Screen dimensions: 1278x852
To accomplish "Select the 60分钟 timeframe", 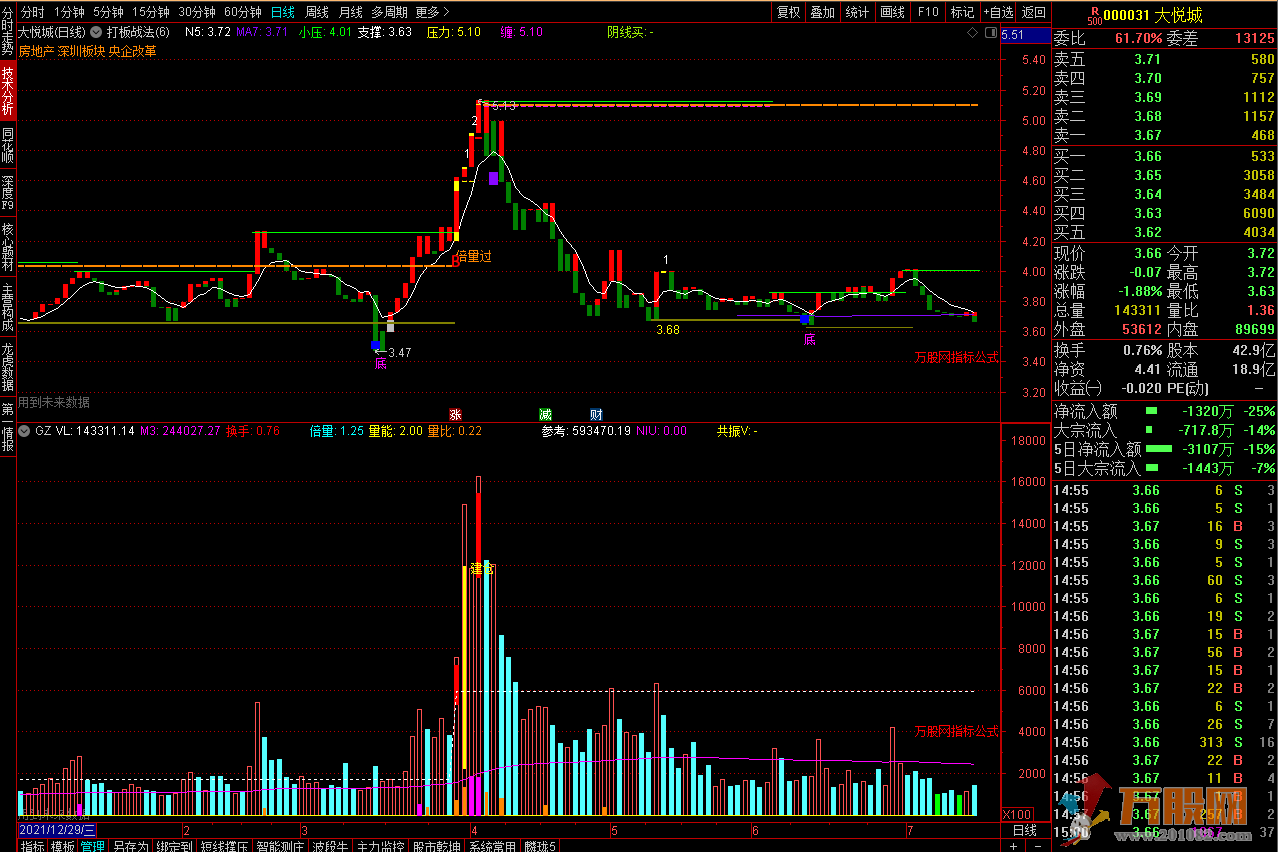I will (243, 12).
